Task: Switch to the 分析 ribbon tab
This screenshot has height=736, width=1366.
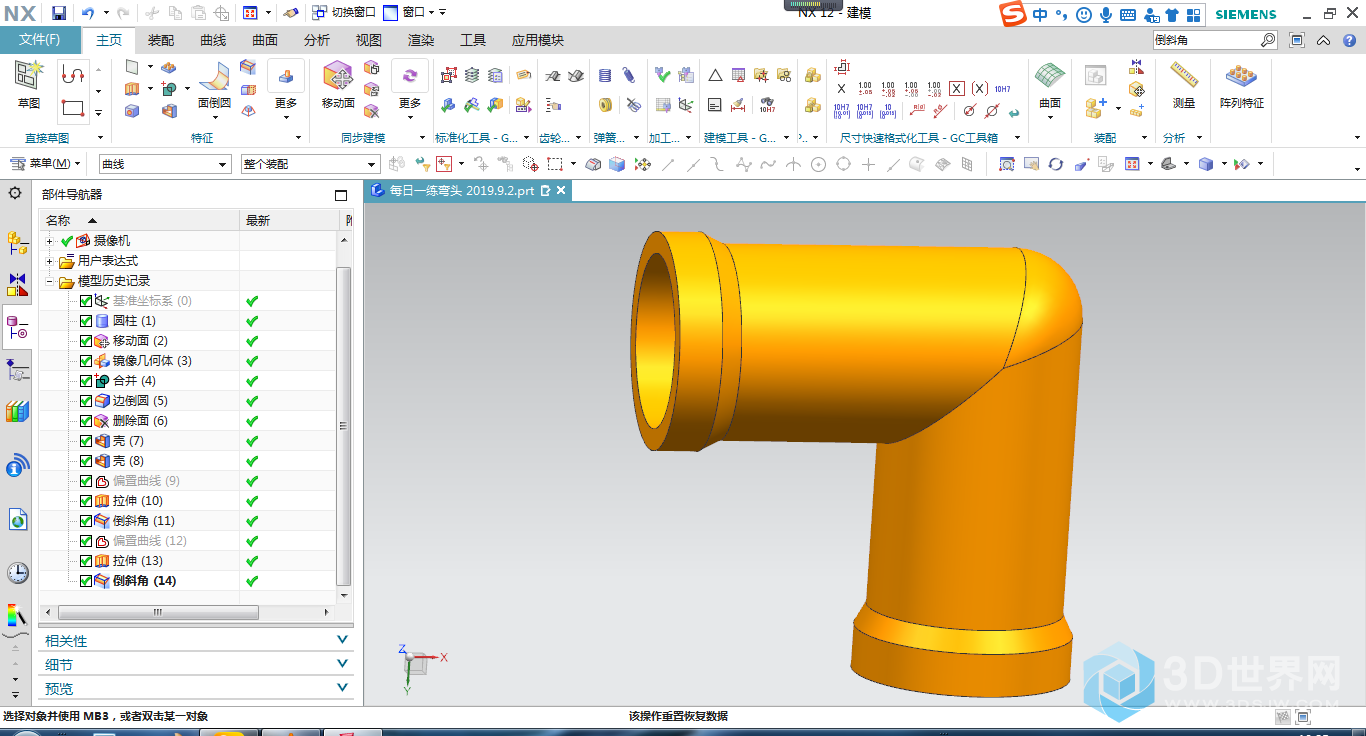Action: [x=317, y=40]
